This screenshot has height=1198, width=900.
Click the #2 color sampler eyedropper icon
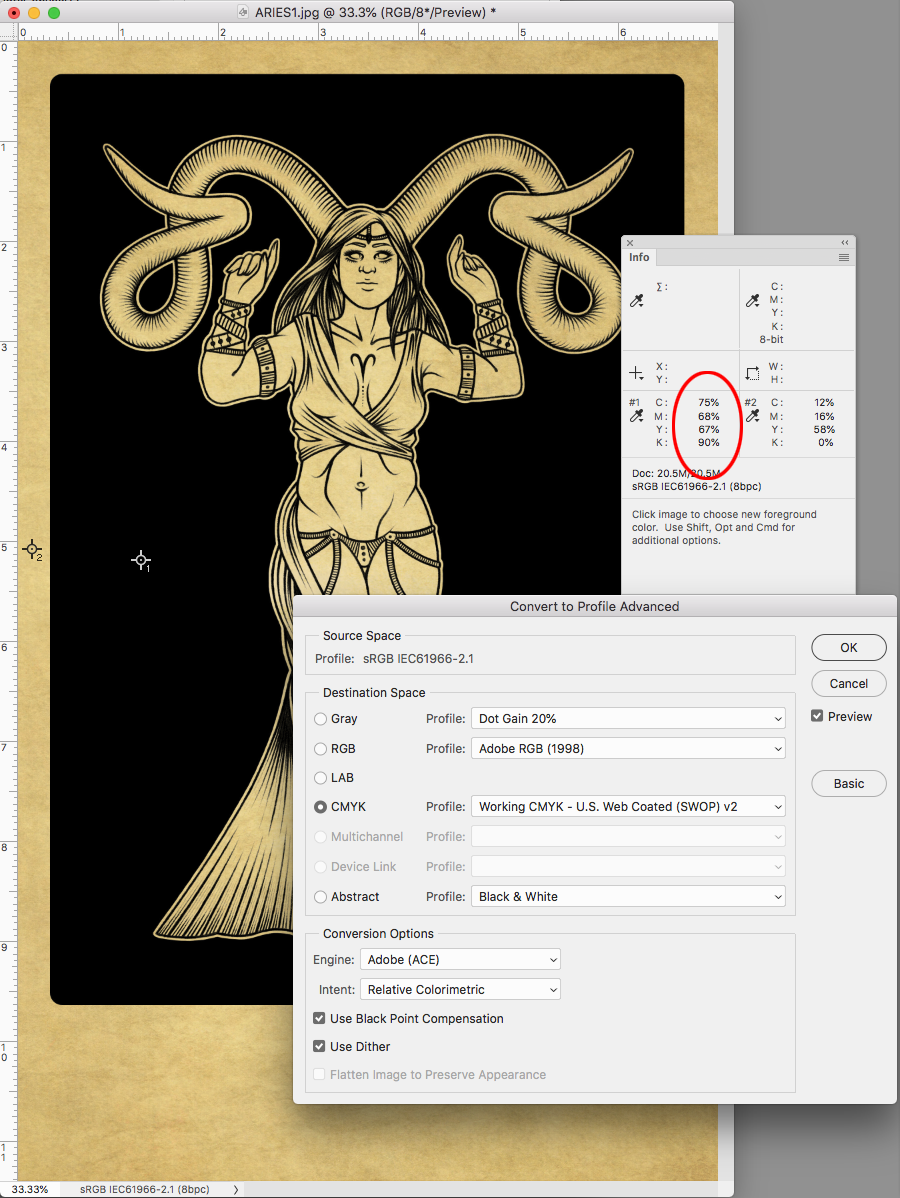[x=753, y=416]
